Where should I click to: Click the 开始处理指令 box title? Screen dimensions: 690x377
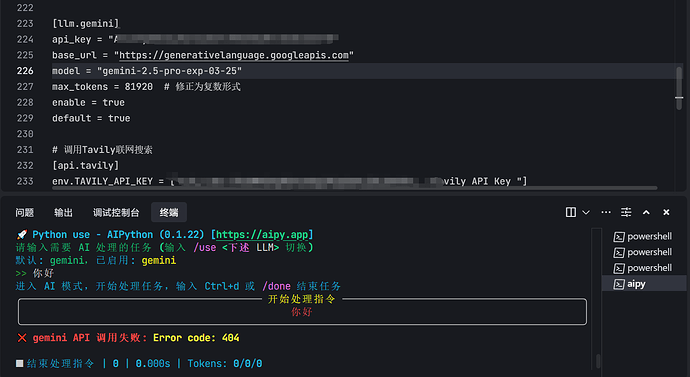tap(301, 299)
